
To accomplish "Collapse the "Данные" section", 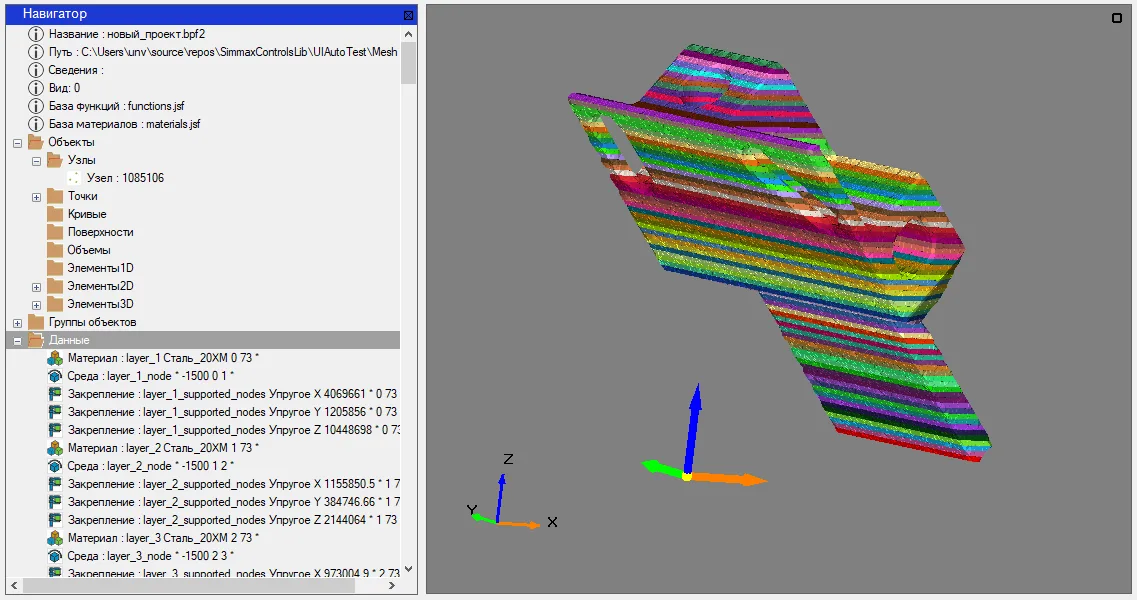I will (x=17, y=341).
